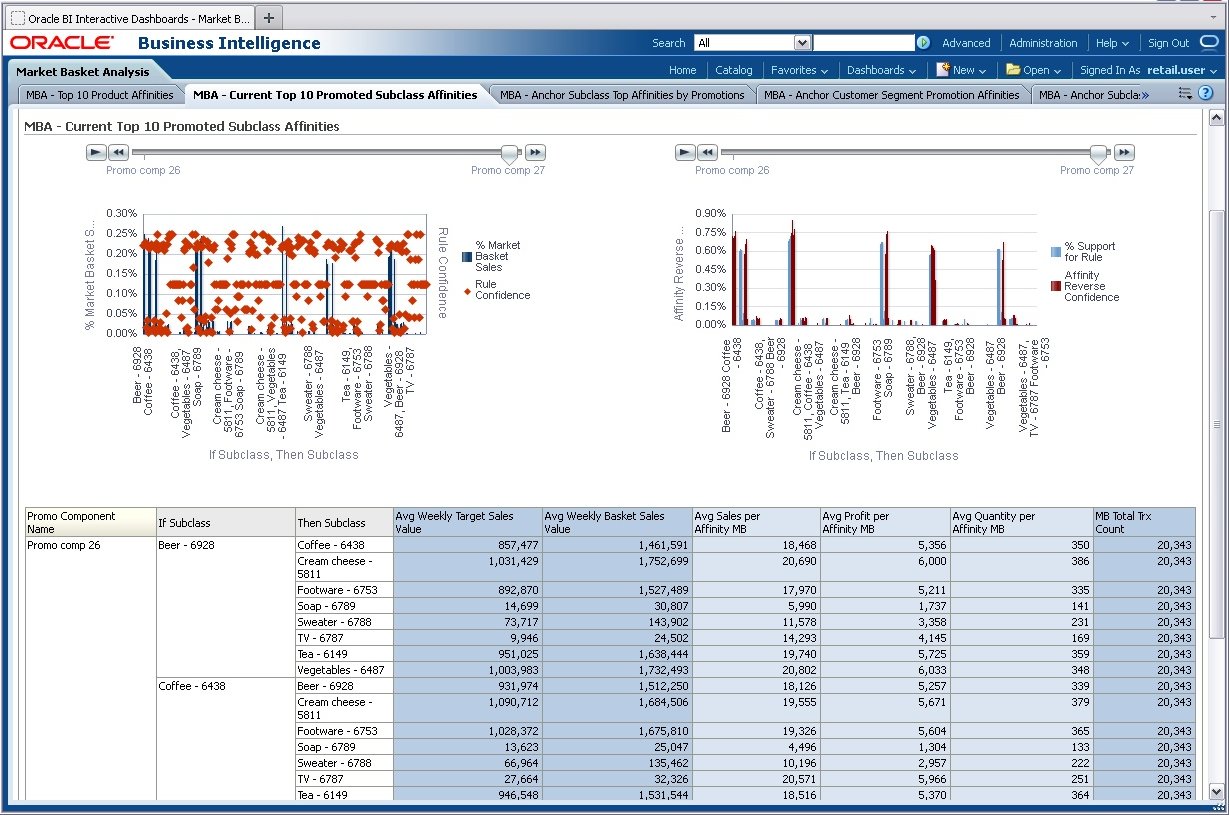Click the play button on left slider
The image size is (1229, 815).
pyautogui.click(x=95, y=151)
